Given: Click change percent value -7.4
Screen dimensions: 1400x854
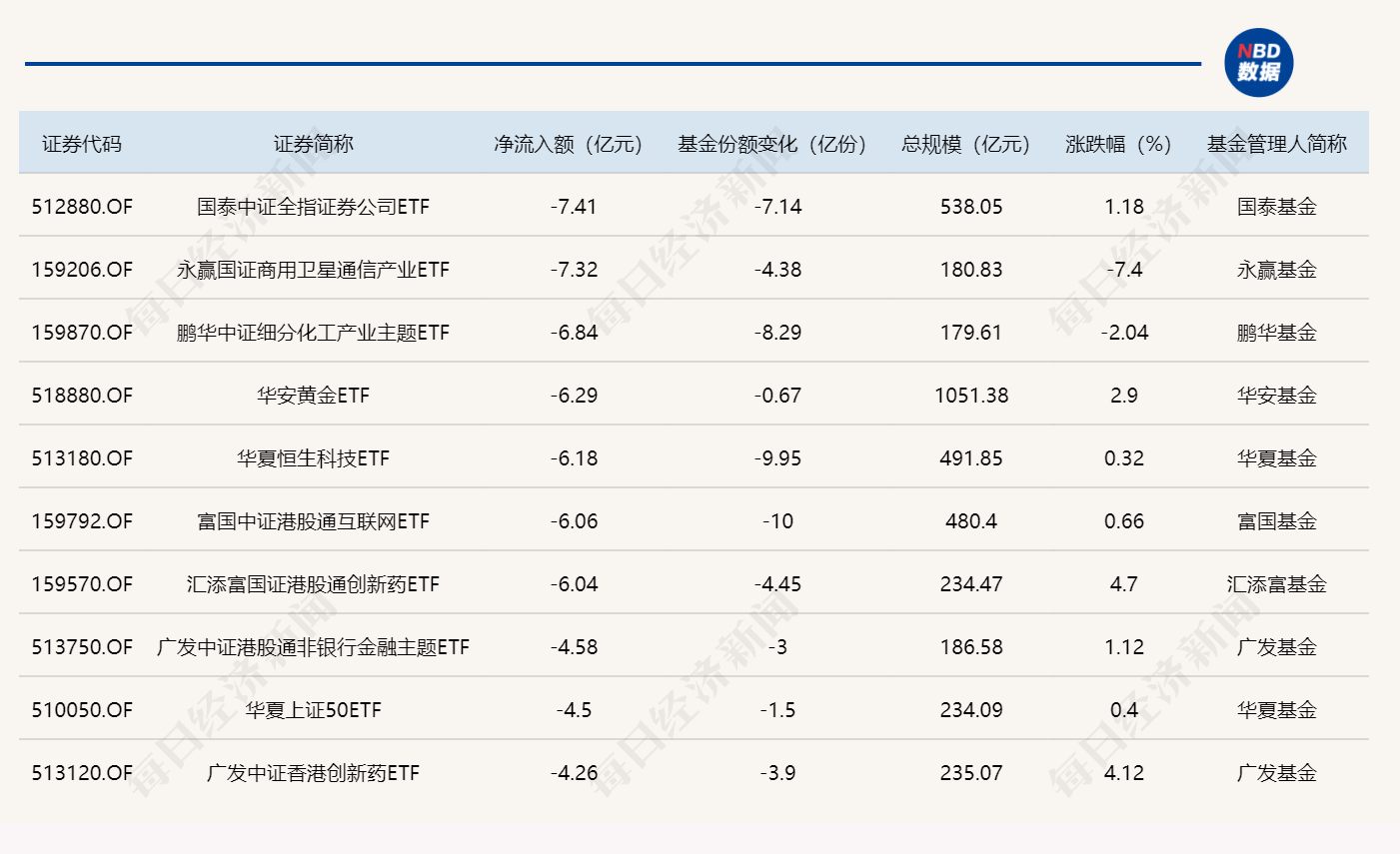Looking at the screenshot, I should click(x=1124, y=270).
